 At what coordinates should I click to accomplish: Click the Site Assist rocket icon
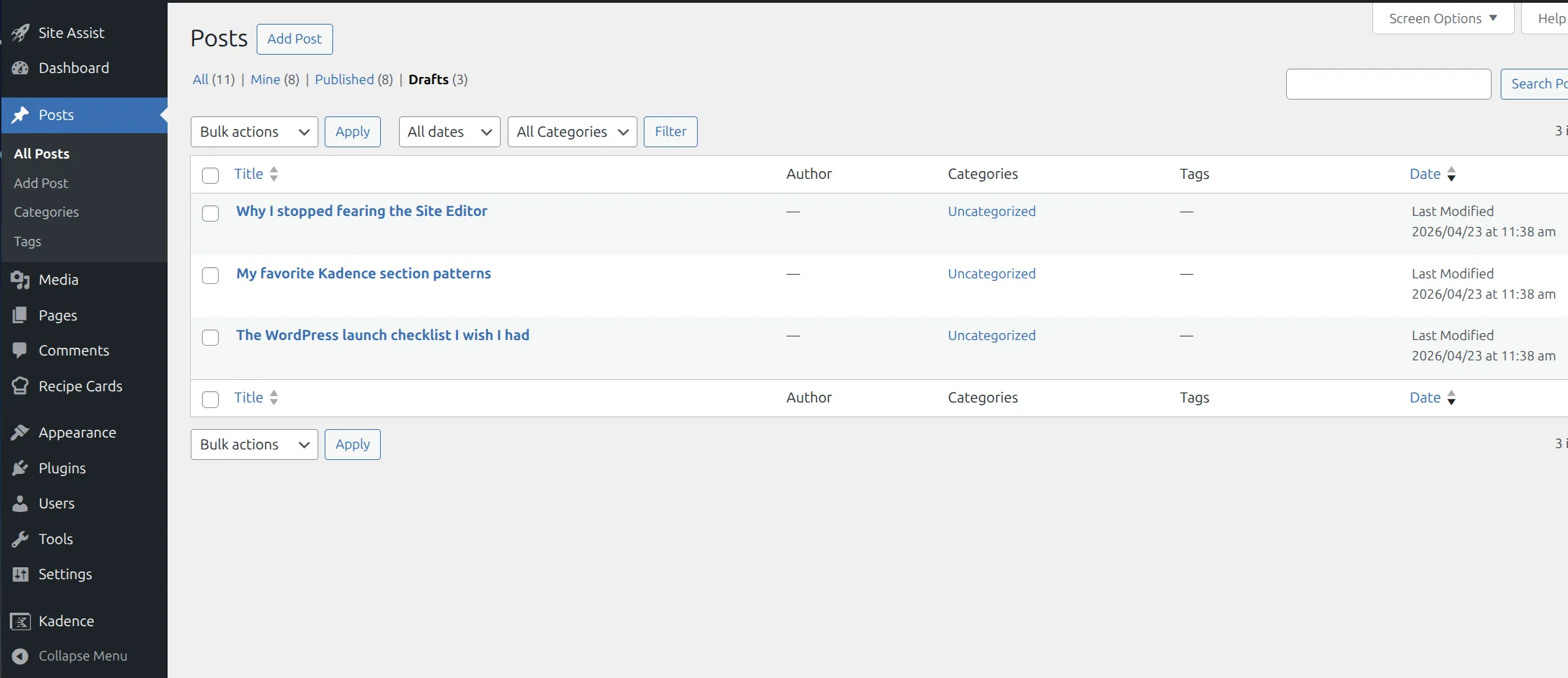click(x=20, y=33)
